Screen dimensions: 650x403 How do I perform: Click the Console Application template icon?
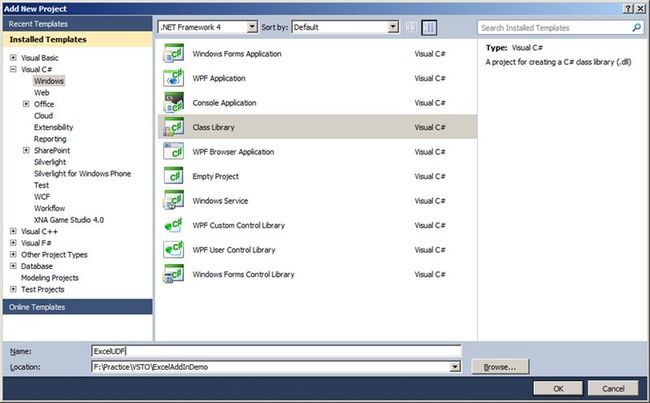(174, 102)
